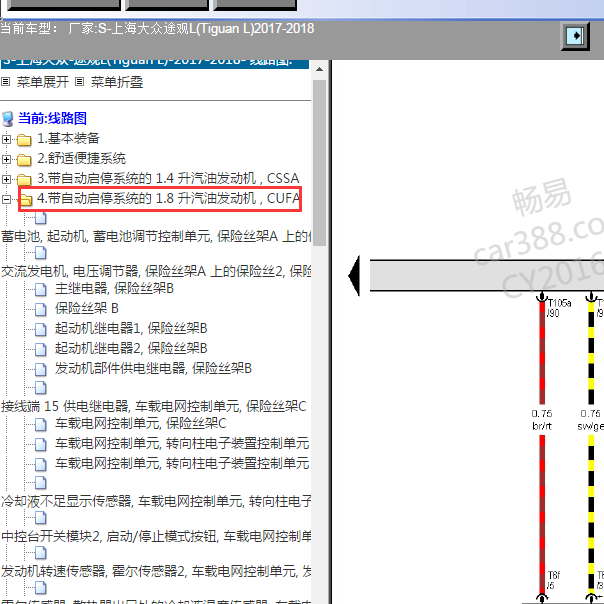
Task: Open 4.带自动启停系统的 1.8 升汽油发动机 CUFA entry
Action: (x=168, y=198)
